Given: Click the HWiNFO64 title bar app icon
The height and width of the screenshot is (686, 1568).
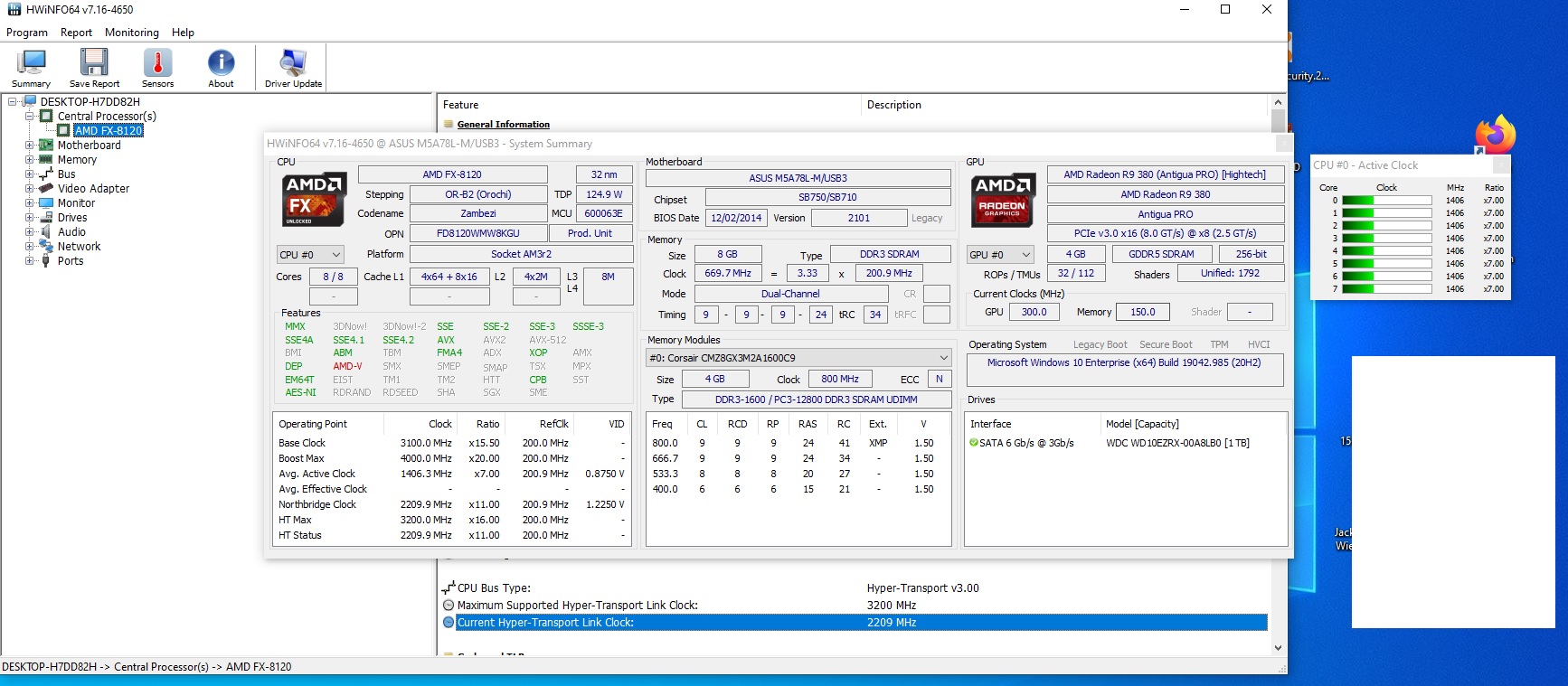Looking at the screenshot, I should pyautogui.click(x=14, y=9).
